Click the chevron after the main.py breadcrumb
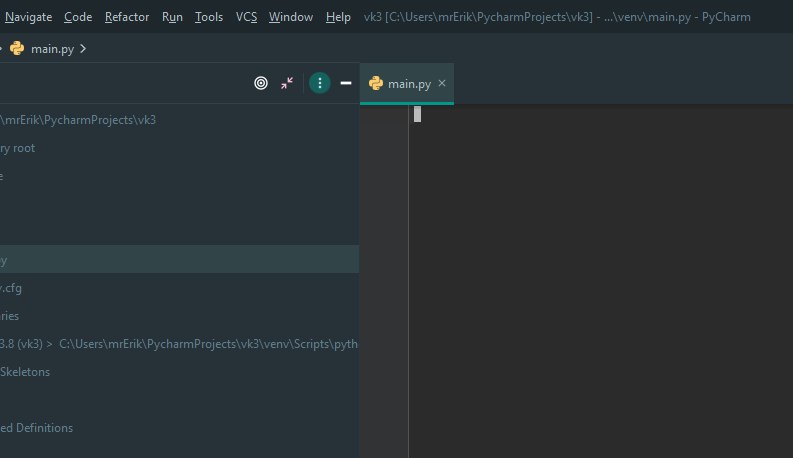This screenshot has height=458, width=793. pyautogui.click(x=83, y=49)
